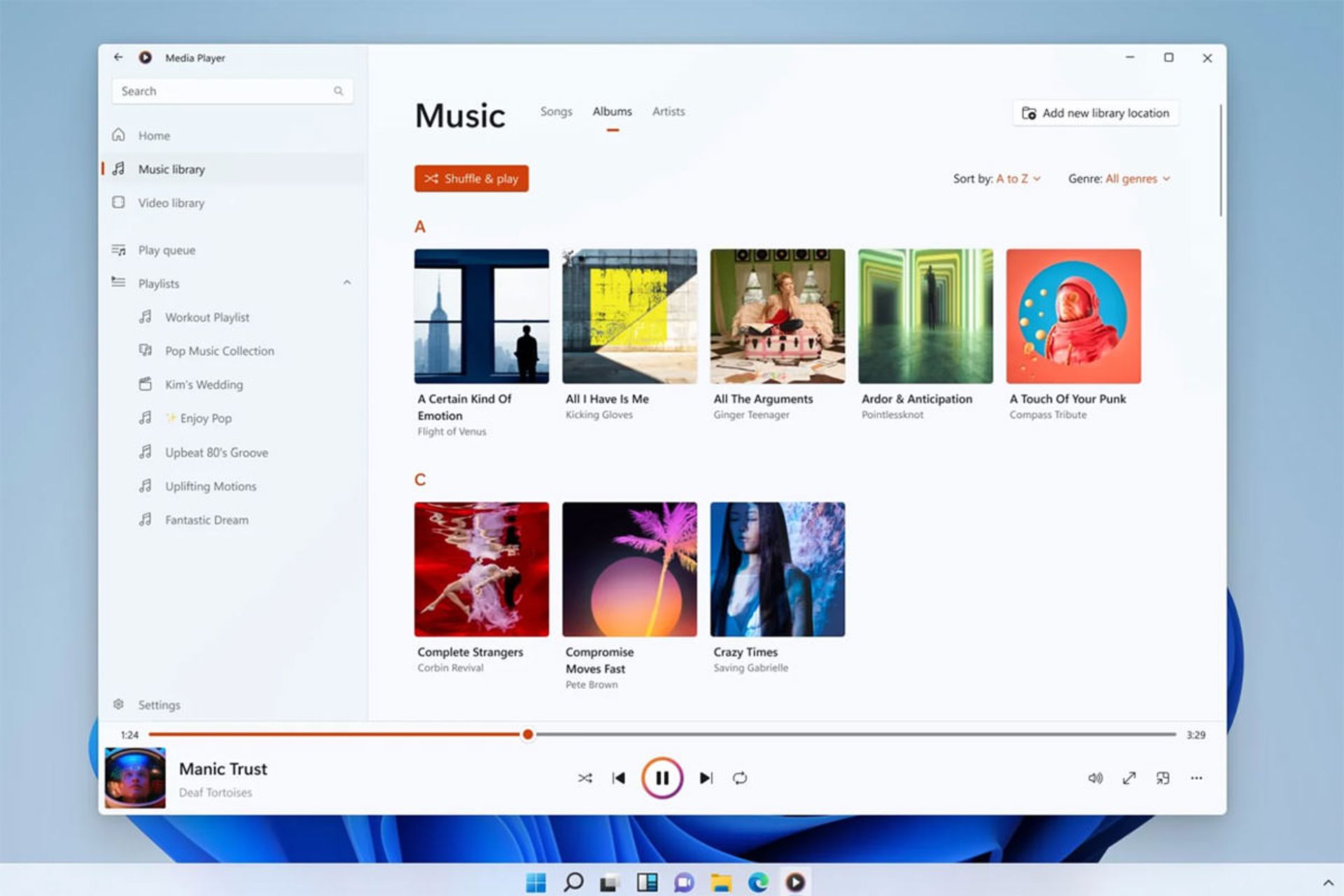The width and height of the screenshot is (1344, 896).
Task: Toggle shuffle in the playback controls
Action: 585,778
